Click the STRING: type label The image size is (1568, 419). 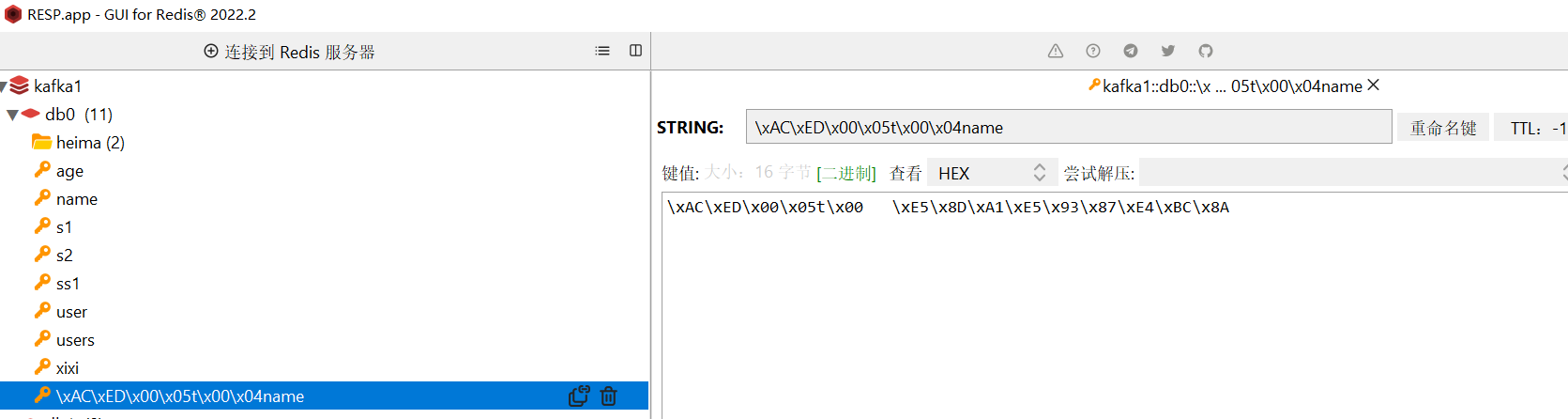click(x=691, y=127)
